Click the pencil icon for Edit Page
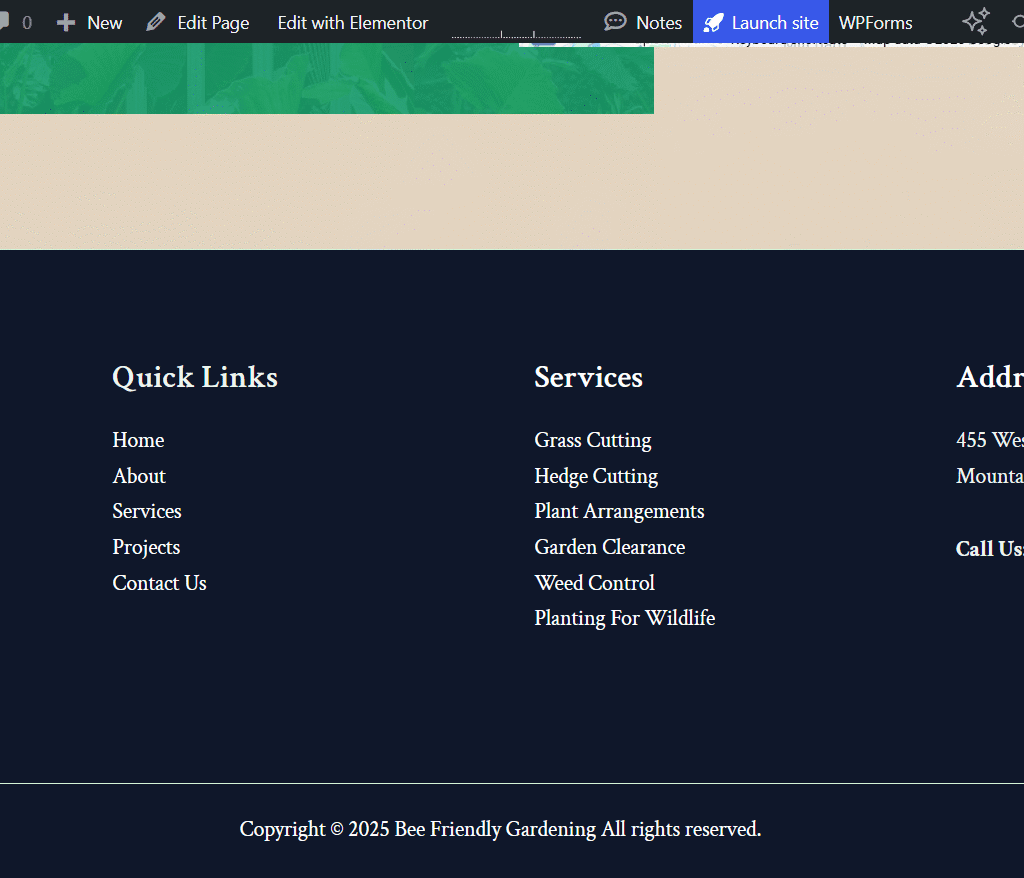 pyautogui.click(x=155, y=22)
